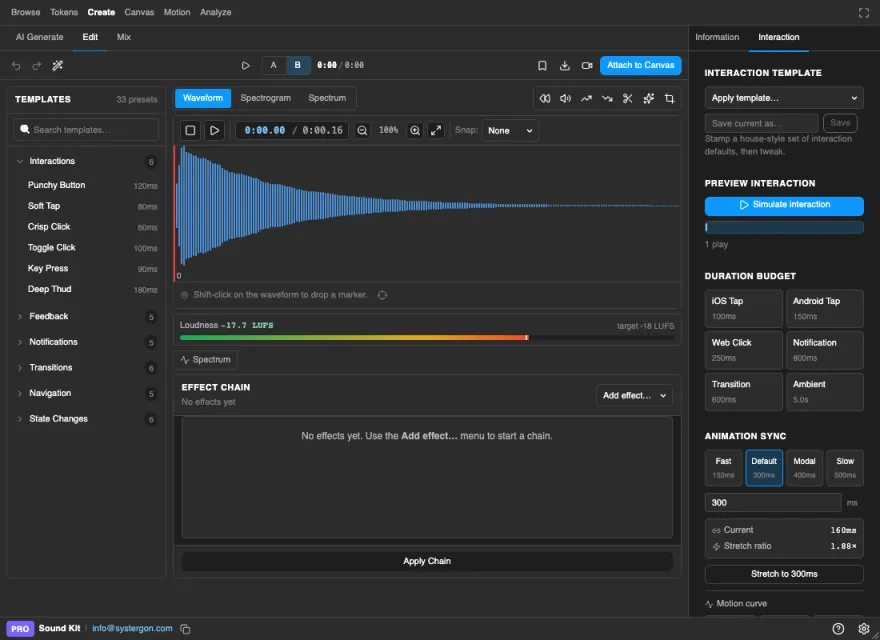
Task: Enter fullscreen using top-right icon
Action: [x=864, y=13]
